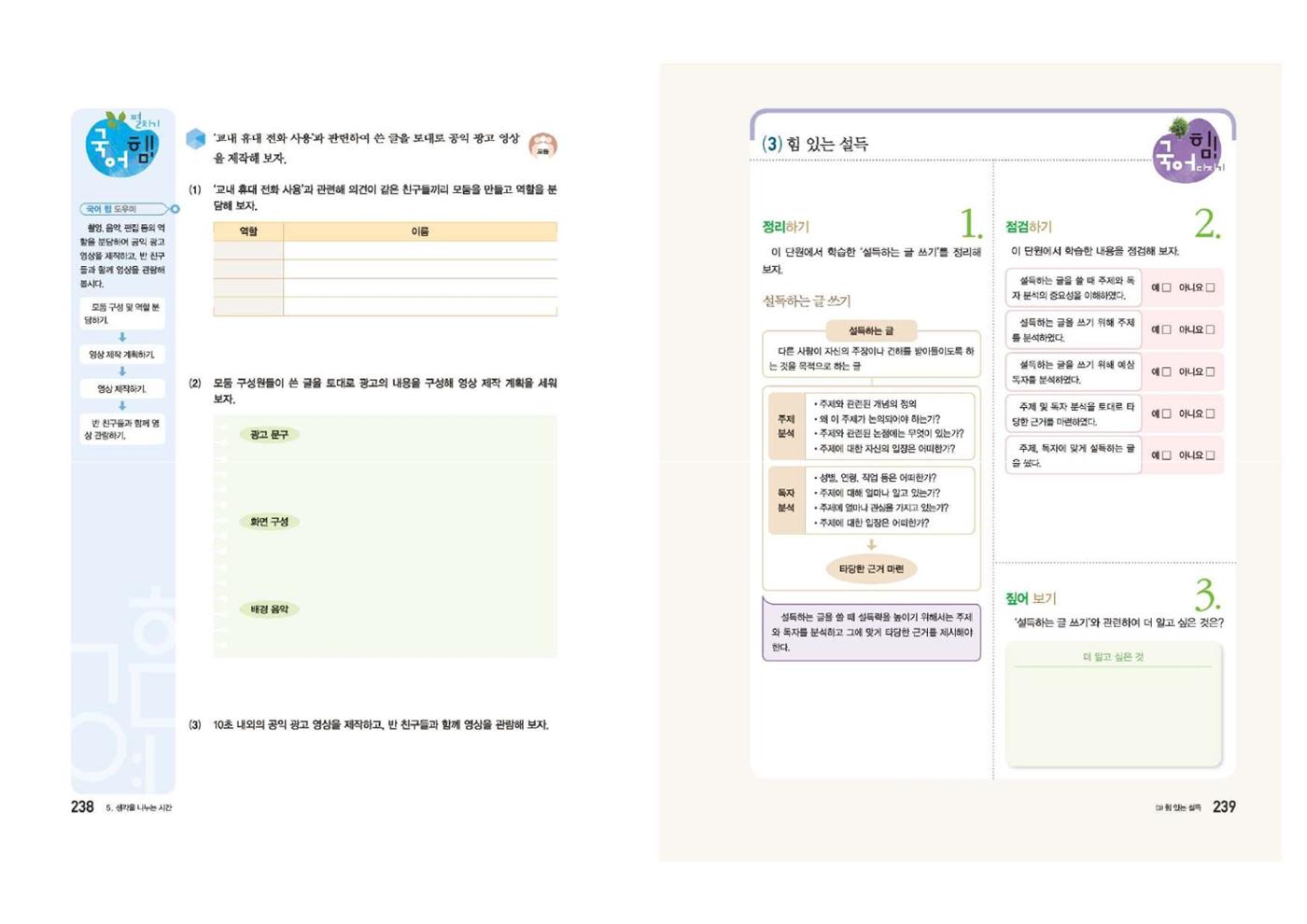Click the large green numeral 3 beside 짚어 보기
The image size is (1307, 924).
1207,595
